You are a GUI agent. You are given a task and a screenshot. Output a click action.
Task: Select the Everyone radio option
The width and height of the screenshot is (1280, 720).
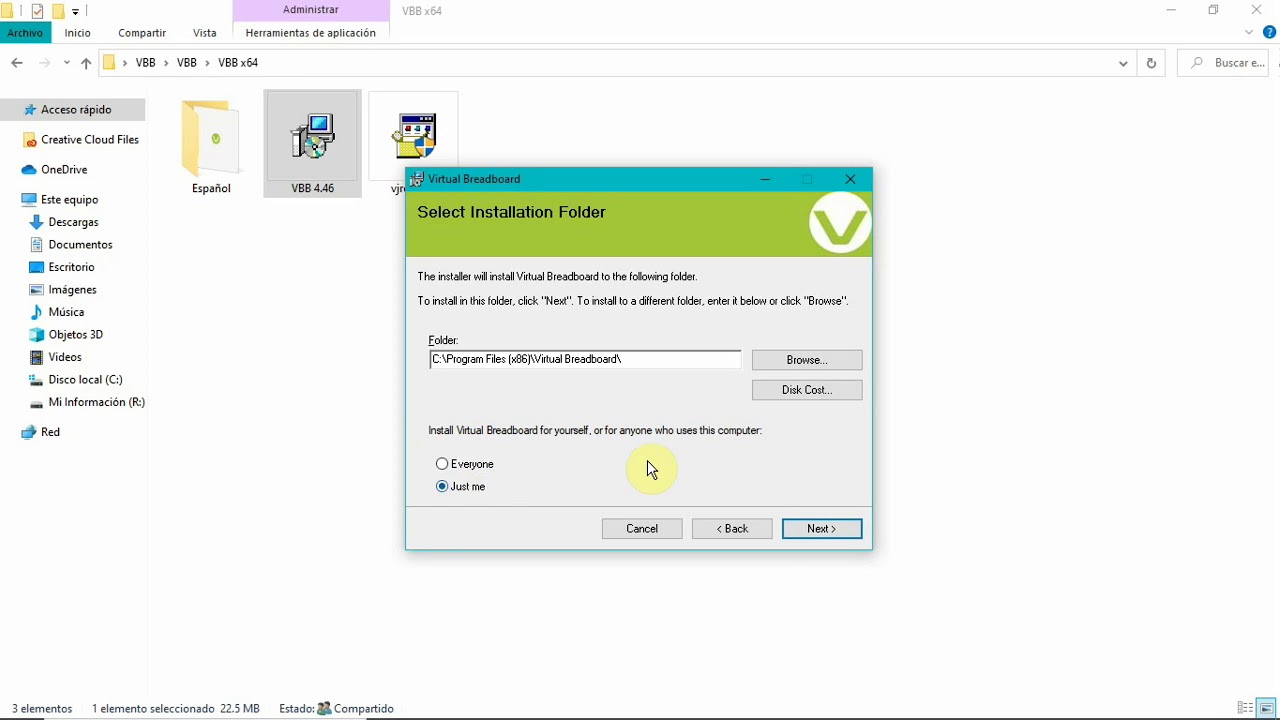pos(465,464)
